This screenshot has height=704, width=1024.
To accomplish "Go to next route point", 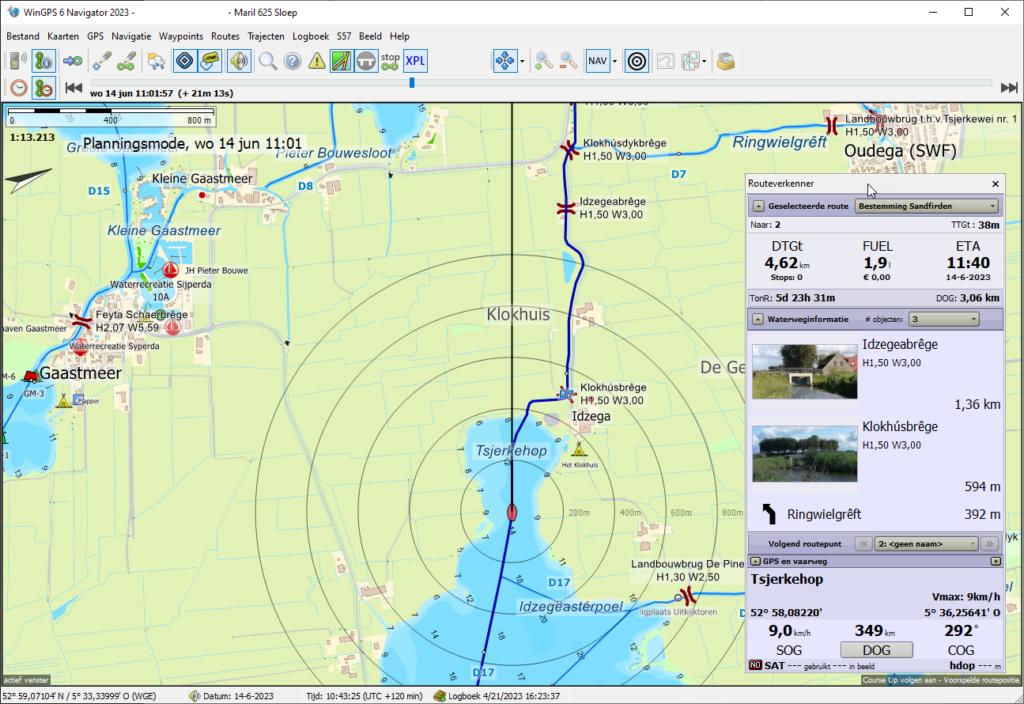I will point(989,543).
